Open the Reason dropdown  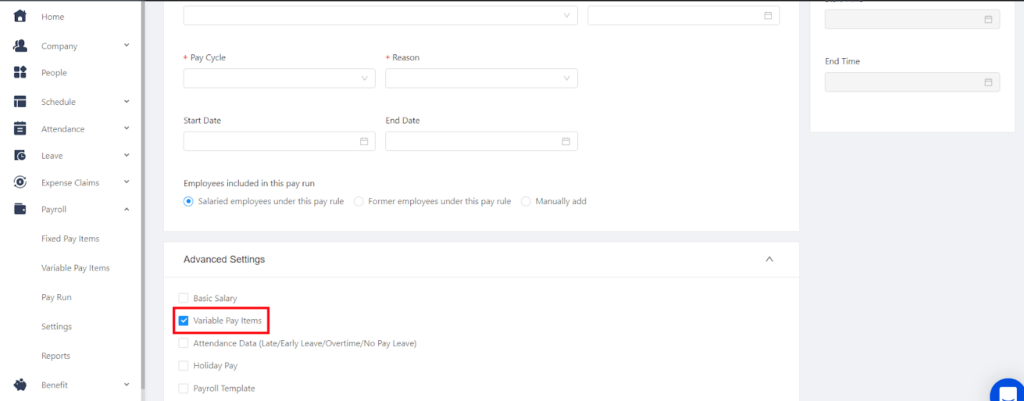tap(481, 78)
